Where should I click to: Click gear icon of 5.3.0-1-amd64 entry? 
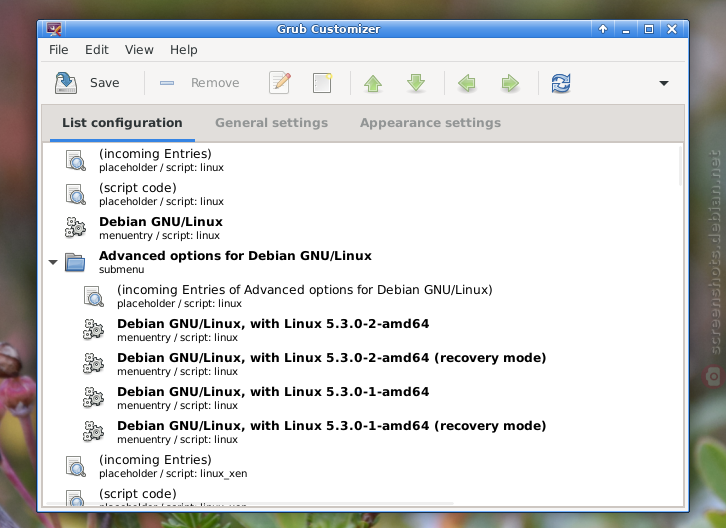click(93, 398)
